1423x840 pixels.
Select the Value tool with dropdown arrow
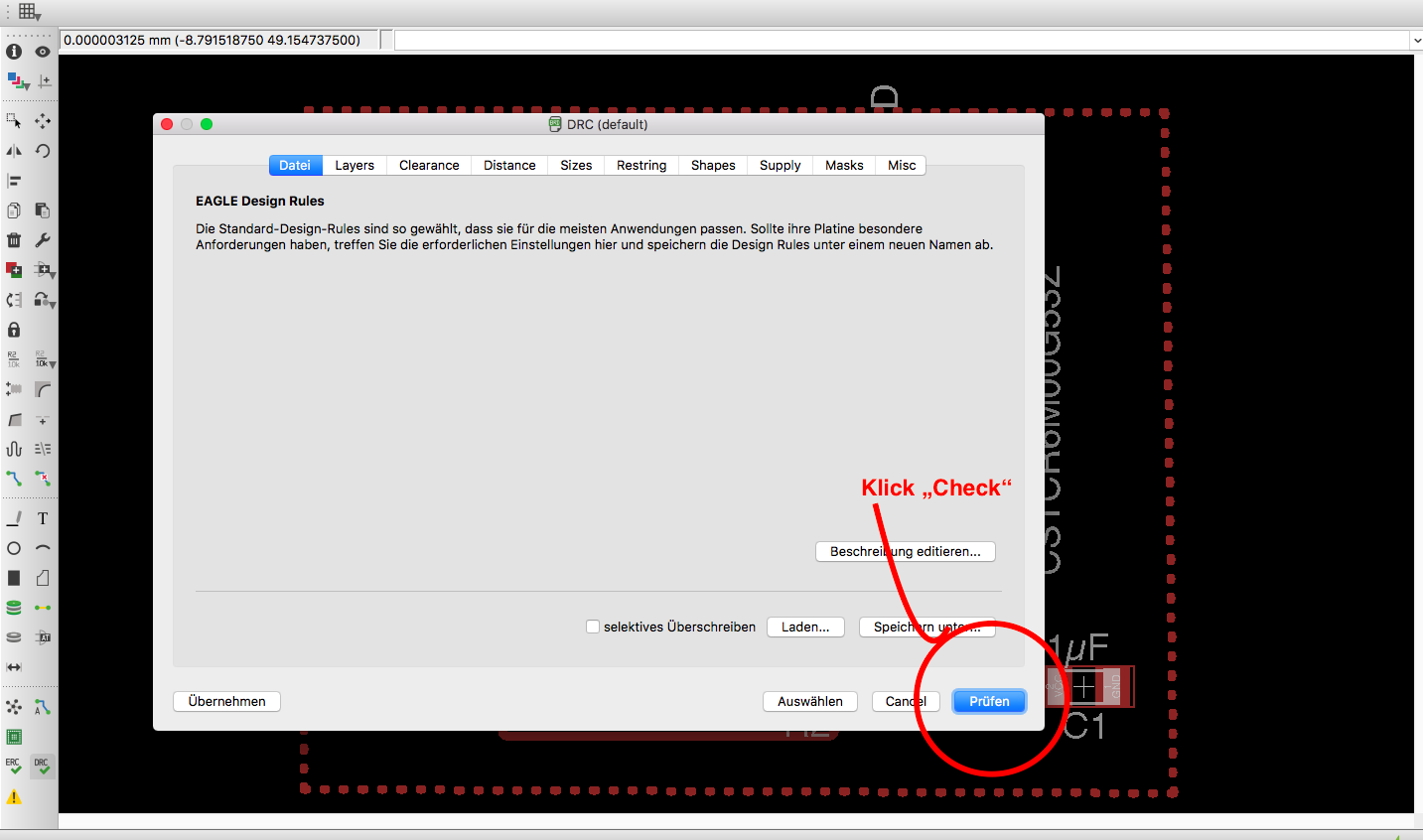pyautogui.click(x=45, y=359)
